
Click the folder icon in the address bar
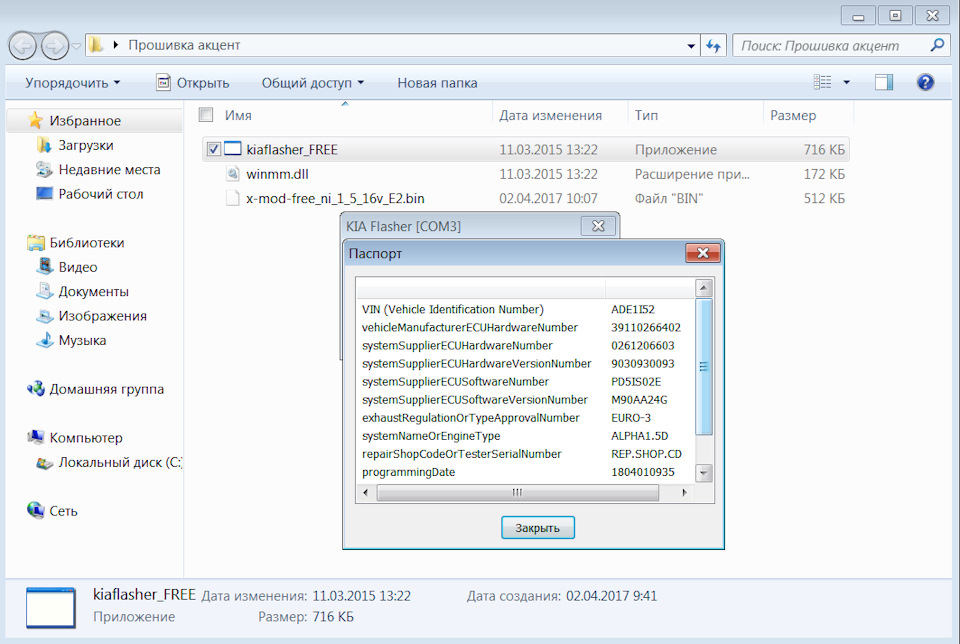[x=96, y=45]
